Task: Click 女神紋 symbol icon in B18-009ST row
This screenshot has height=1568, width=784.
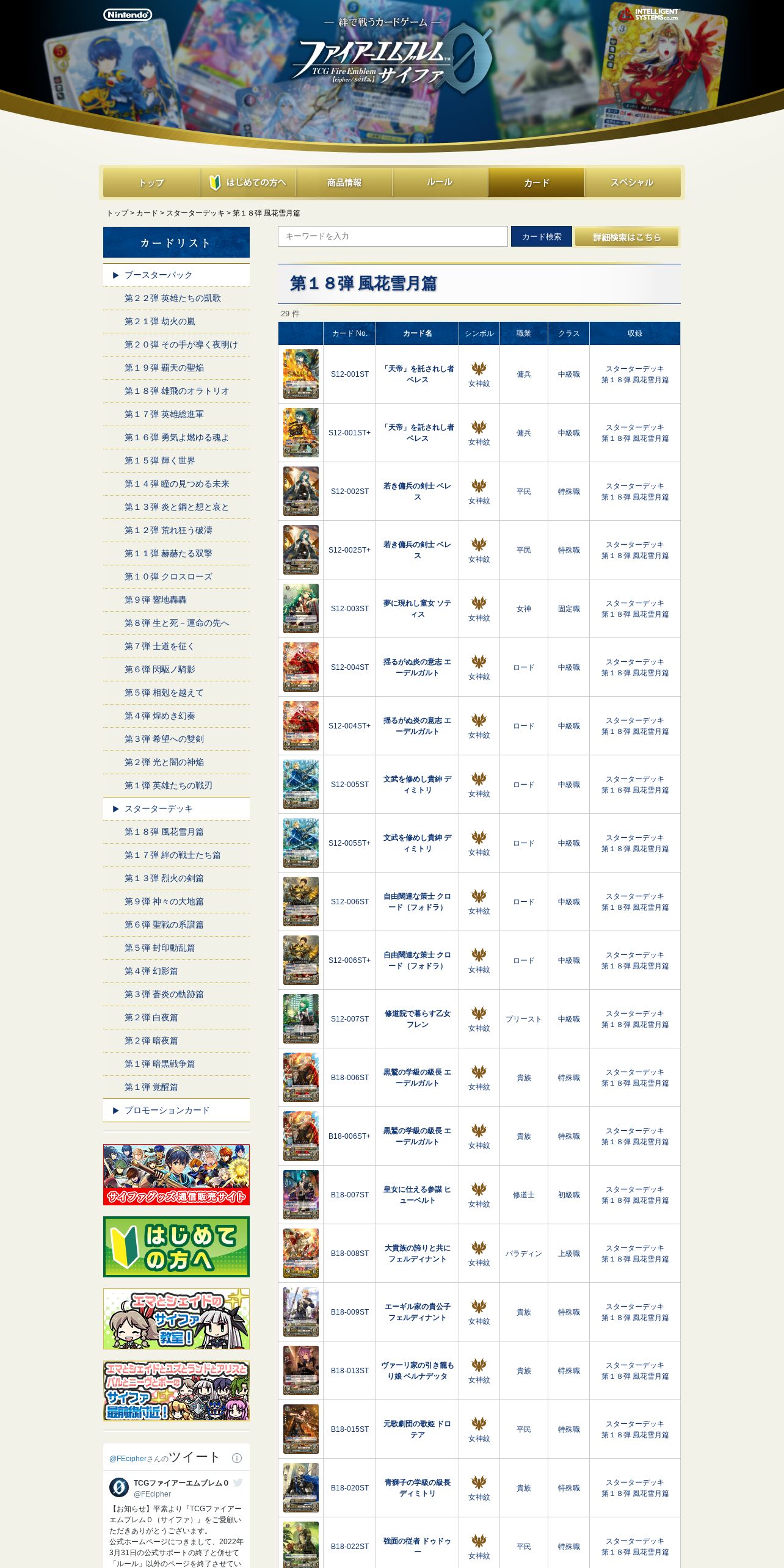Action: [479, 1306]
